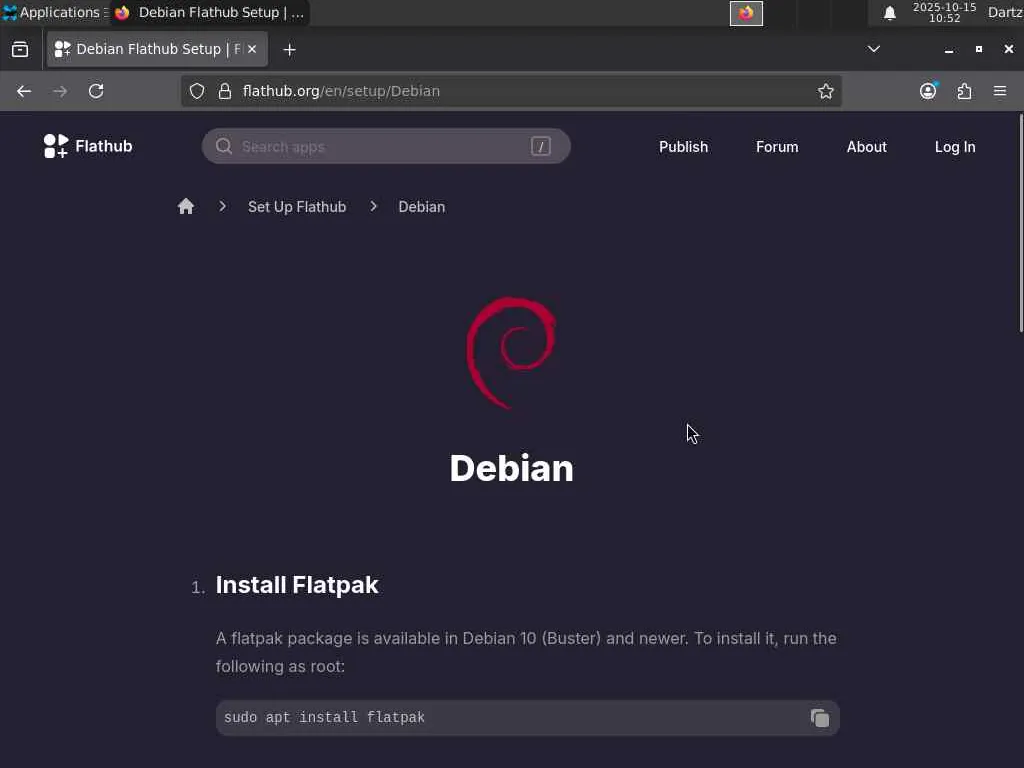
Task: Click the panel clock showing 10:52
Action: [x=944, y=12]
